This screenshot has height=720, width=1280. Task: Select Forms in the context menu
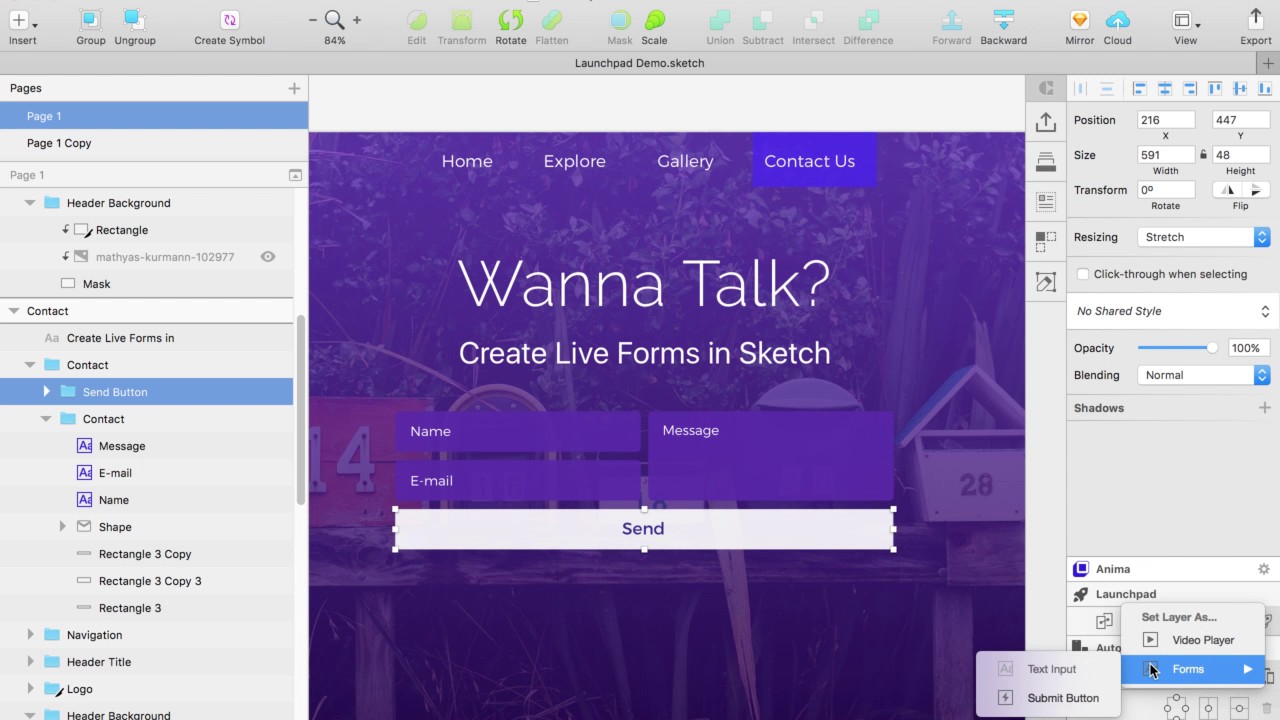tap(1188, 669)
